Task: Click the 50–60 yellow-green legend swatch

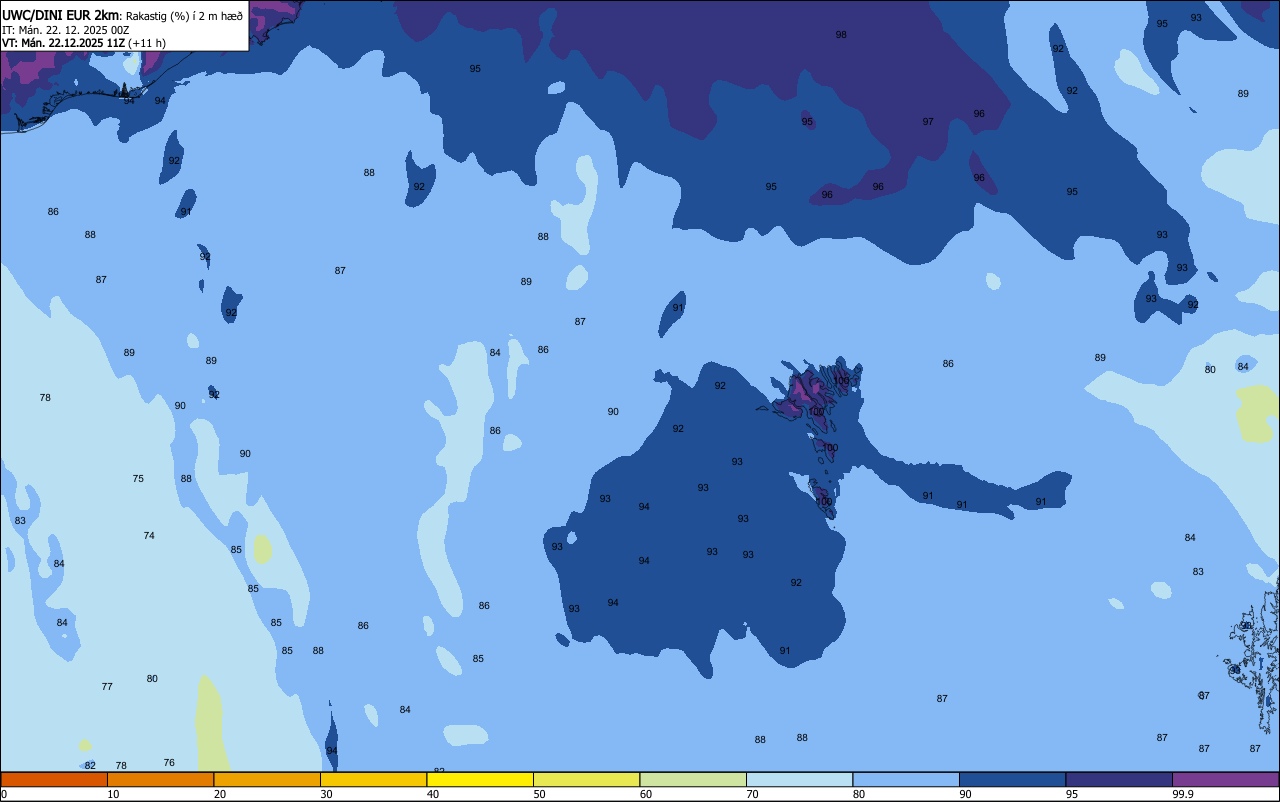Action: pos(587,779)
